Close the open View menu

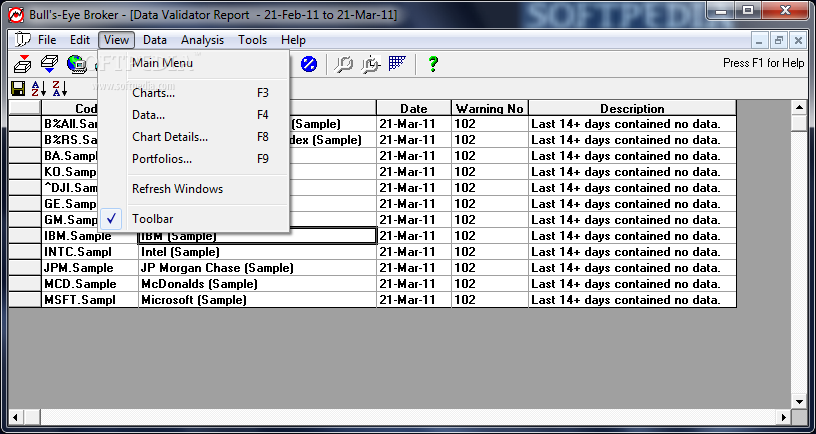coord(116,40)
